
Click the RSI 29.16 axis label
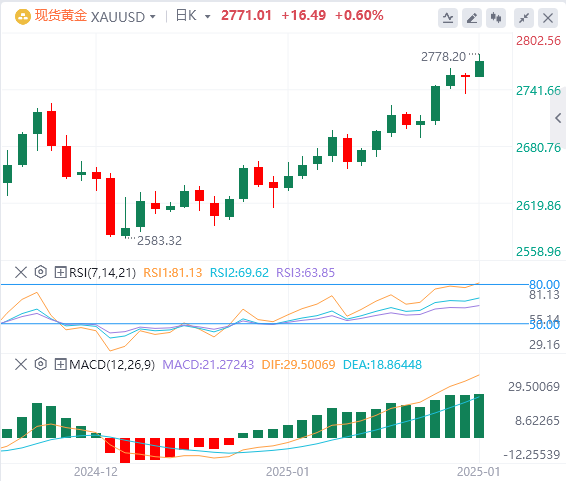544,345
